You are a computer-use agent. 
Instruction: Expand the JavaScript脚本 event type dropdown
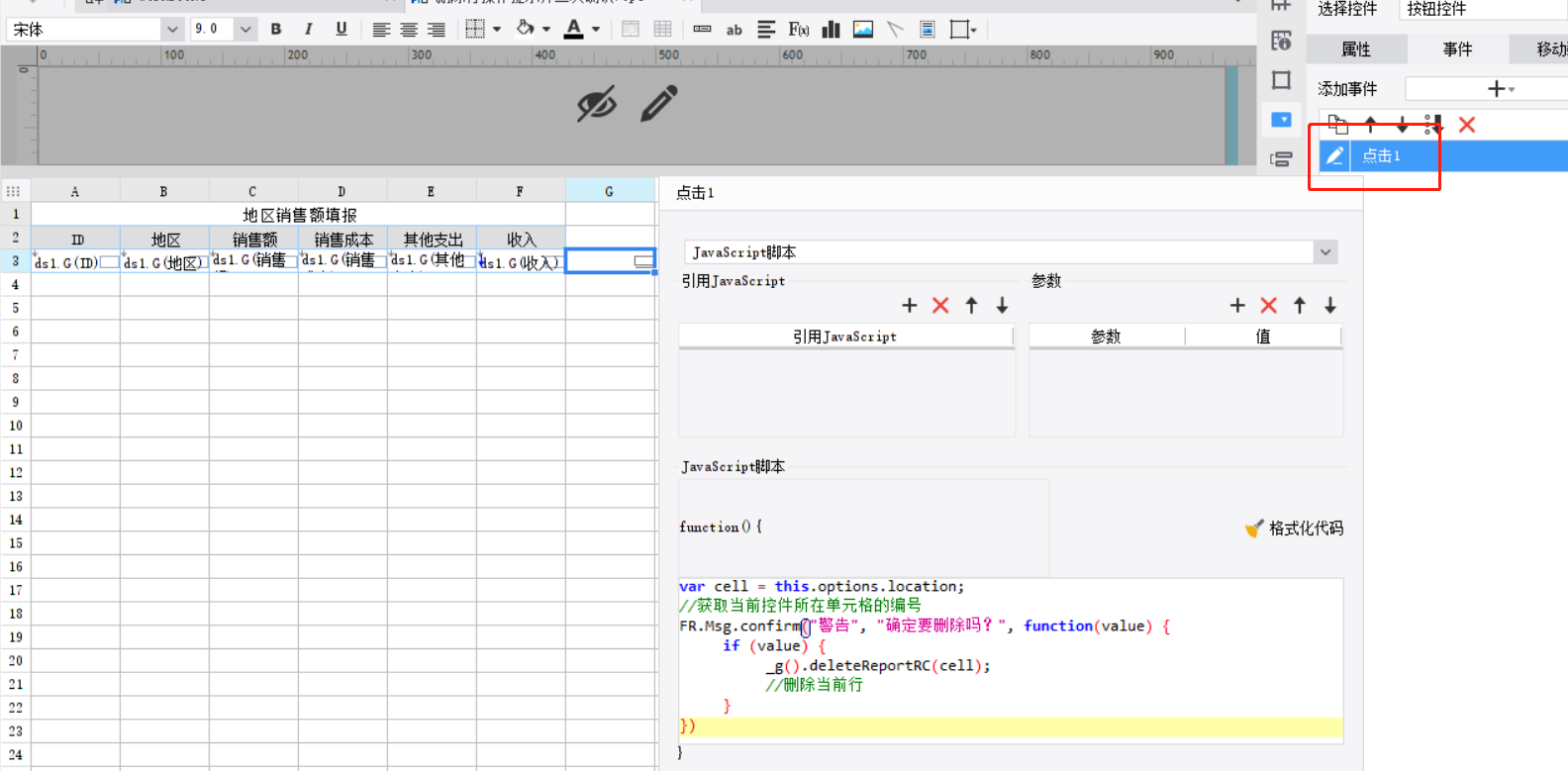(1324, 252)
